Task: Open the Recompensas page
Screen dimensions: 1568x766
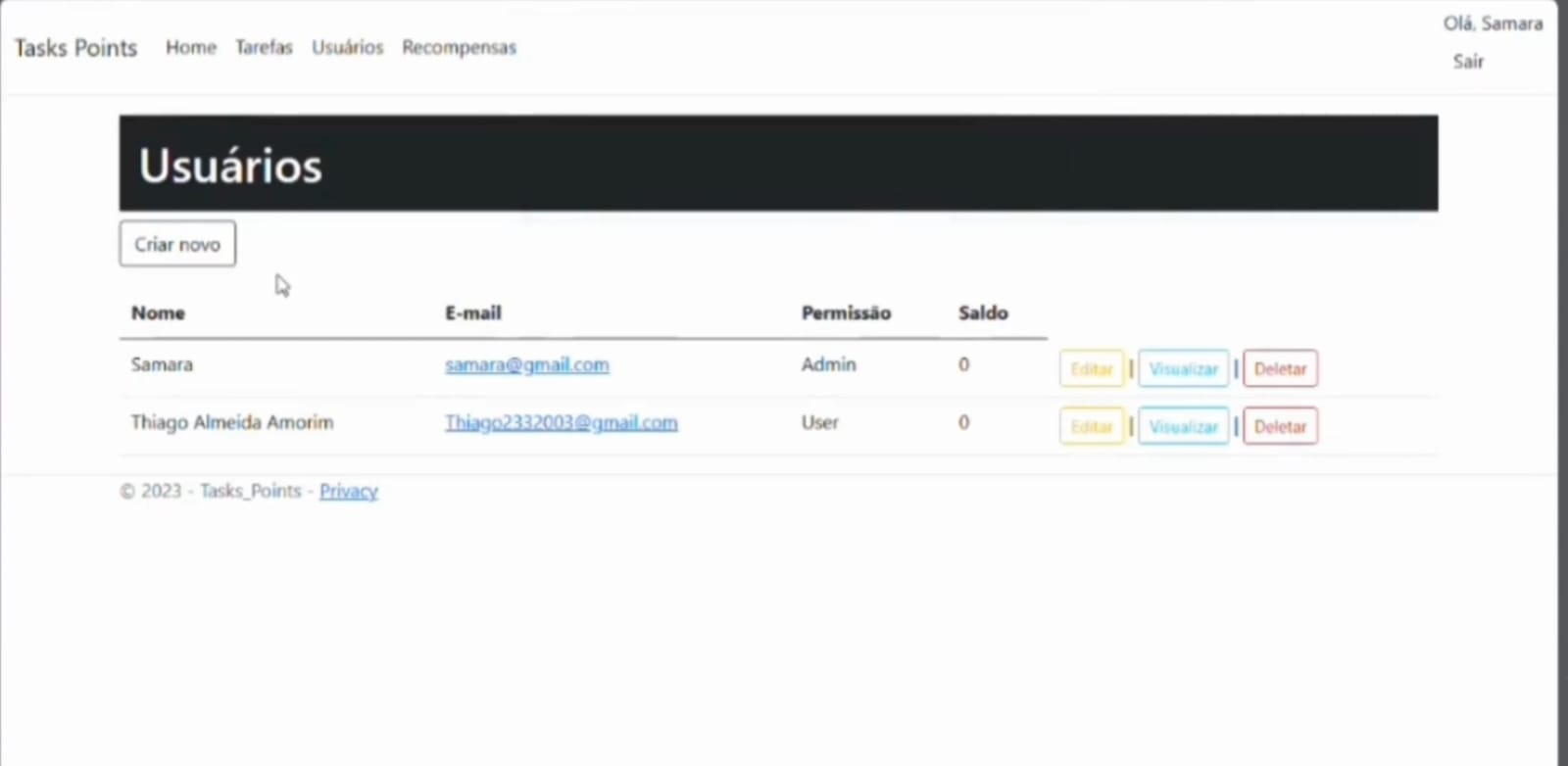Action: pos(459,47)
